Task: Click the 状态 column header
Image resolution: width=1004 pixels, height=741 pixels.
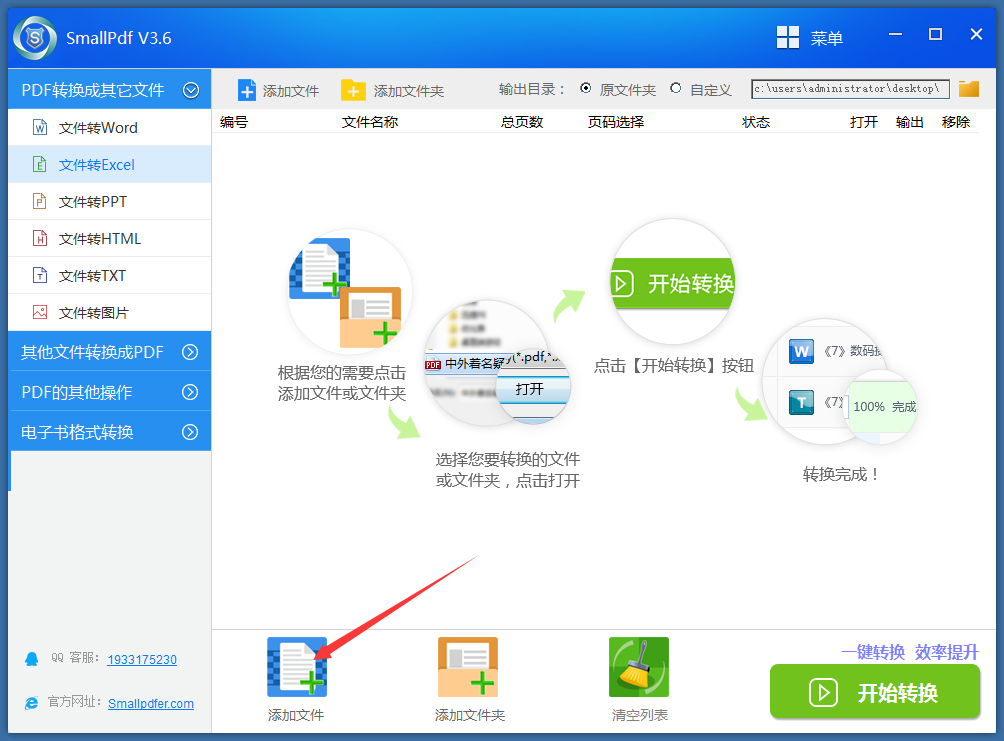Action: 756,122
